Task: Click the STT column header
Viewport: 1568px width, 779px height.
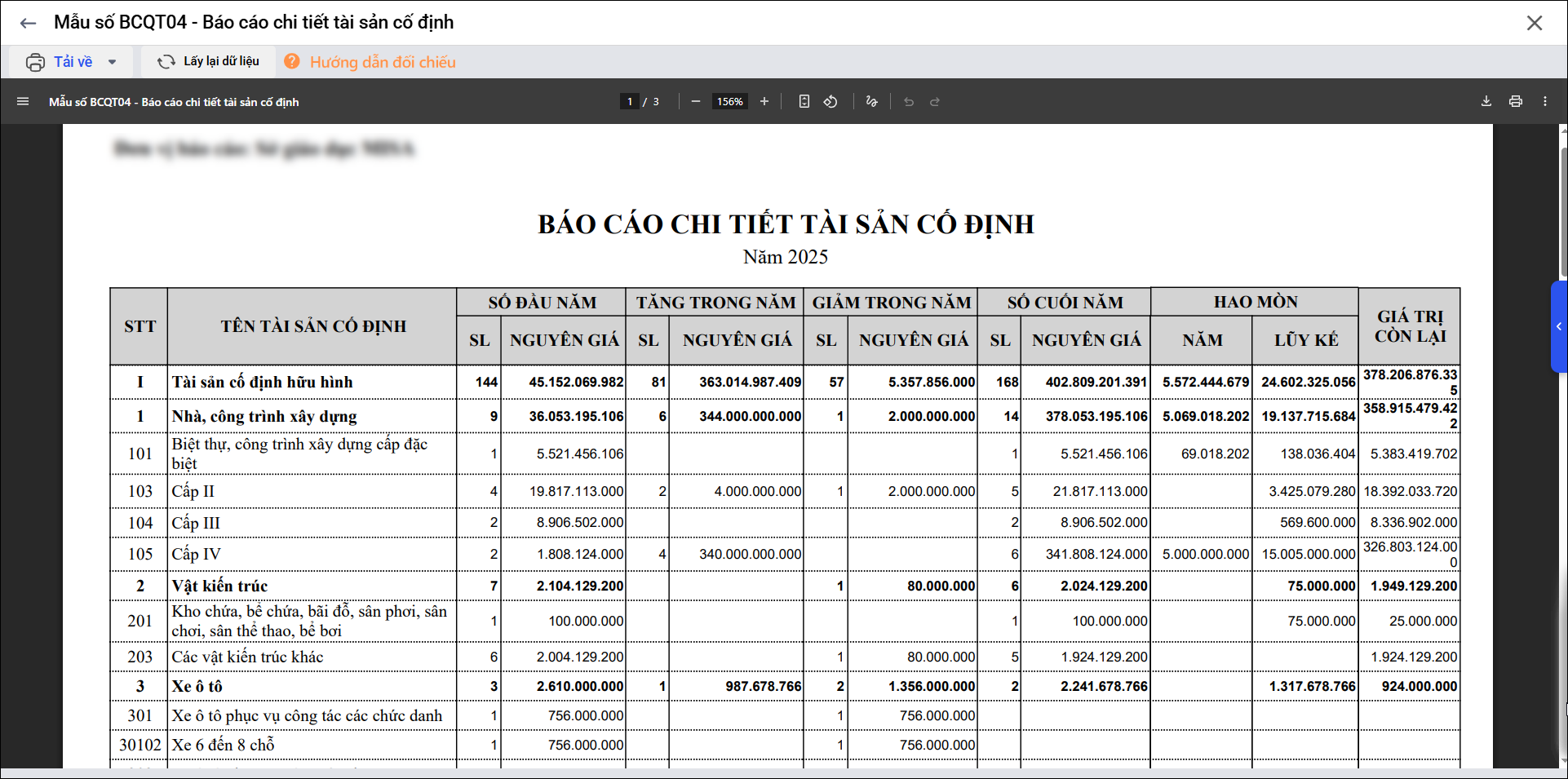Action: coord(140,326)
